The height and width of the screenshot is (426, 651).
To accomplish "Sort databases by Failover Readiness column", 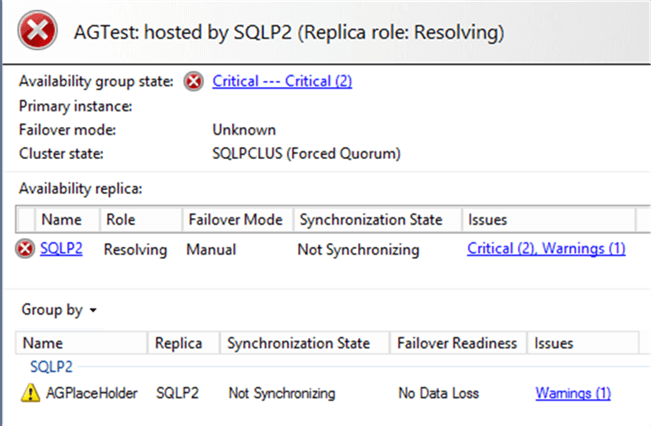I will click(457, 343).
